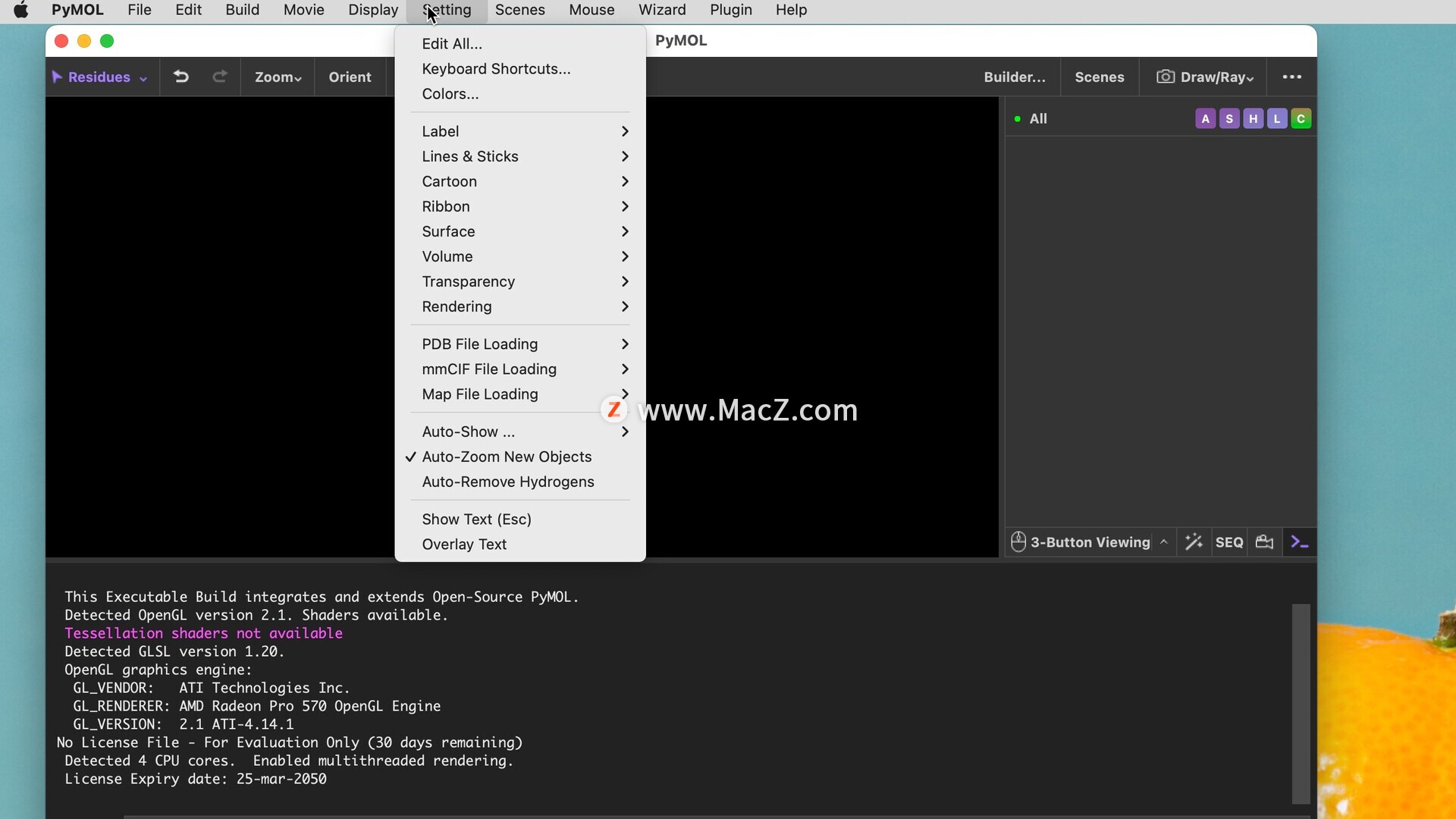Open the Display menu

click(x=373, y=10)
